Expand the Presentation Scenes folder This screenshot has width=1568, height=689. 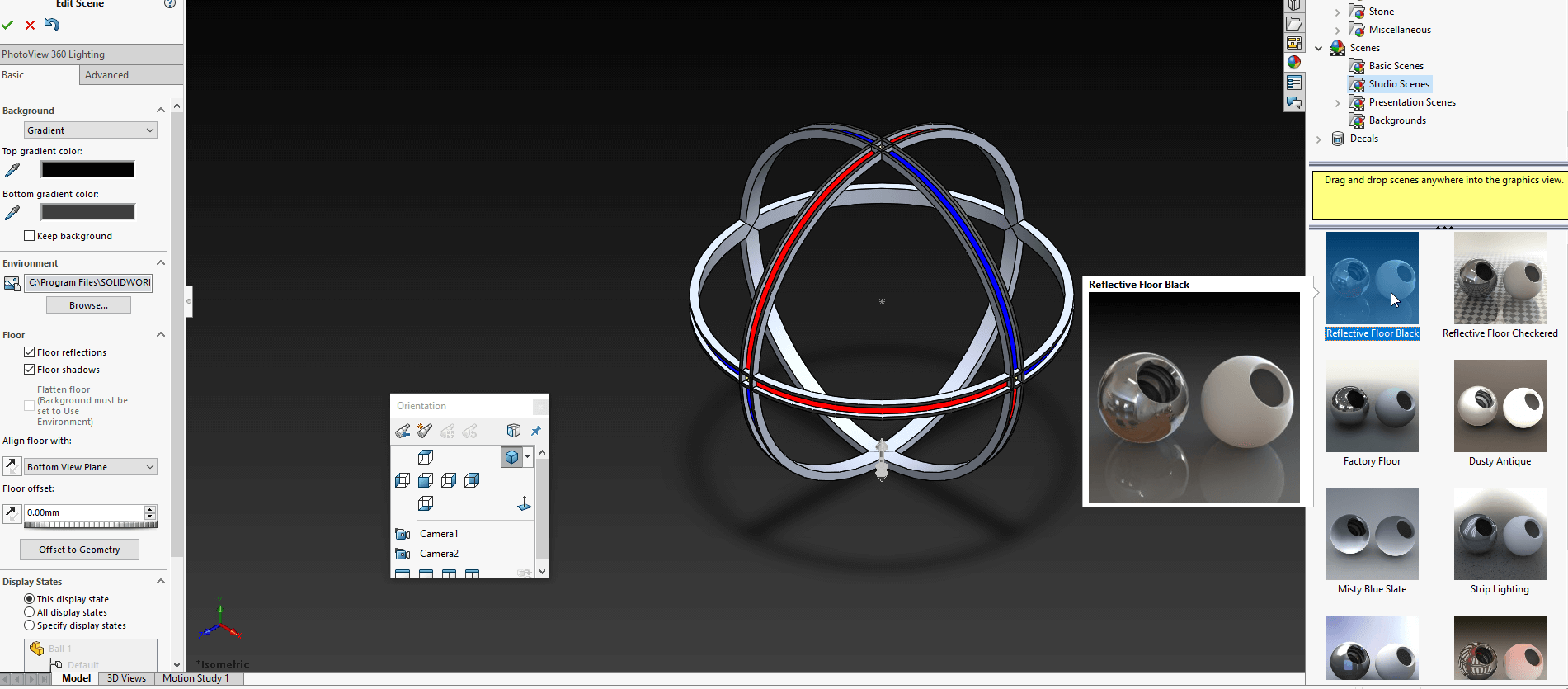point(1338,102)
